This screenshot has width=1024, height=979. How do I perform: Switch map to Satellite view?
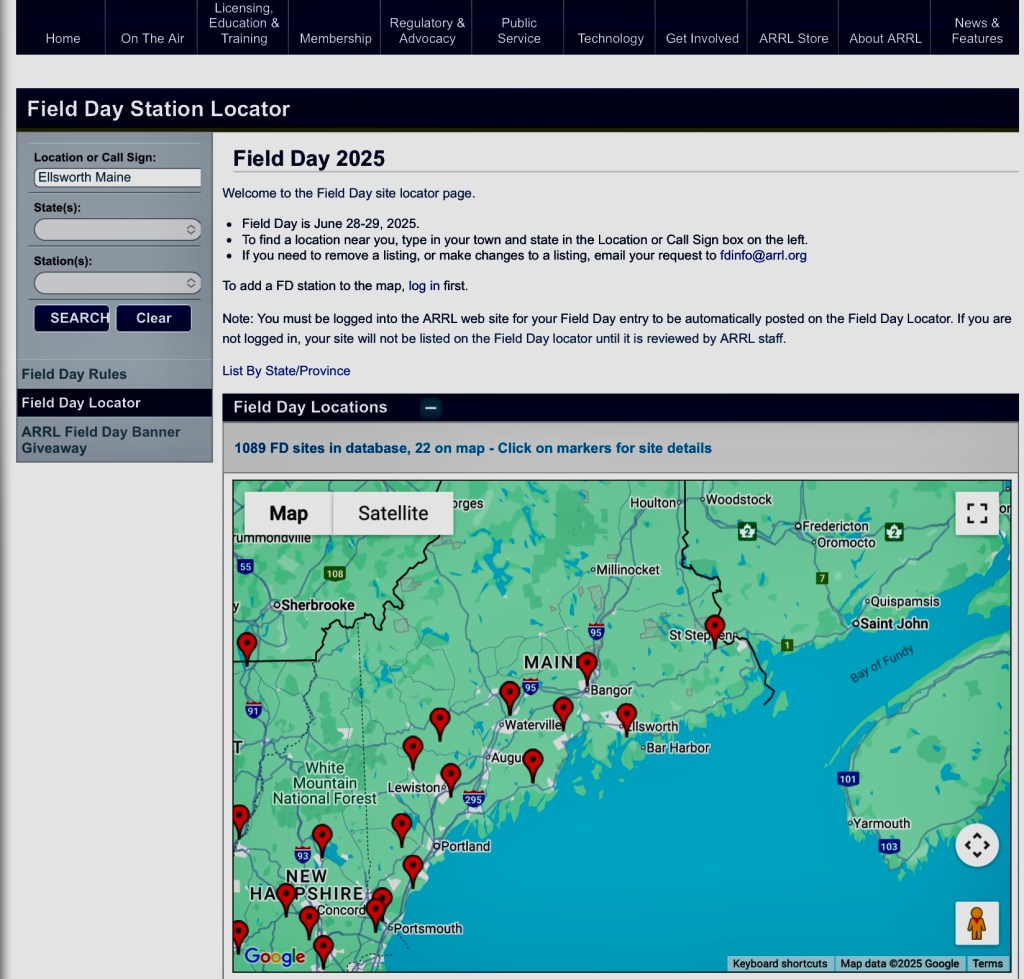[x=393, y=513]
